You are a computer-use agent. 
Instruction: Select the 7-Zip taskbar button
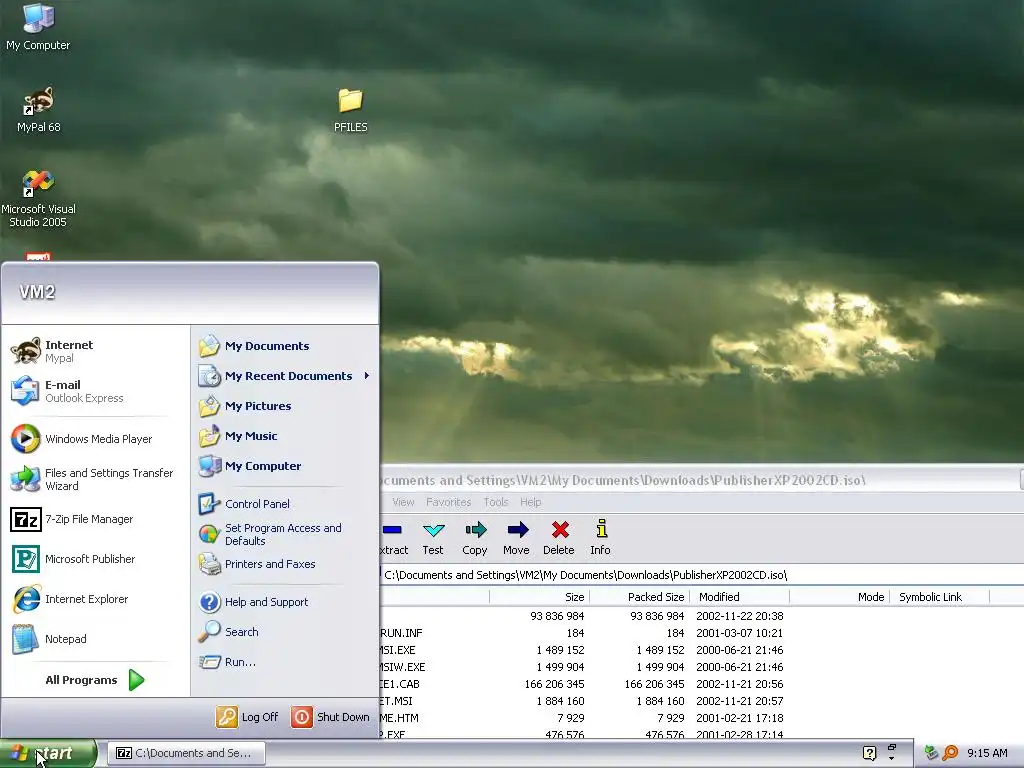186,753
